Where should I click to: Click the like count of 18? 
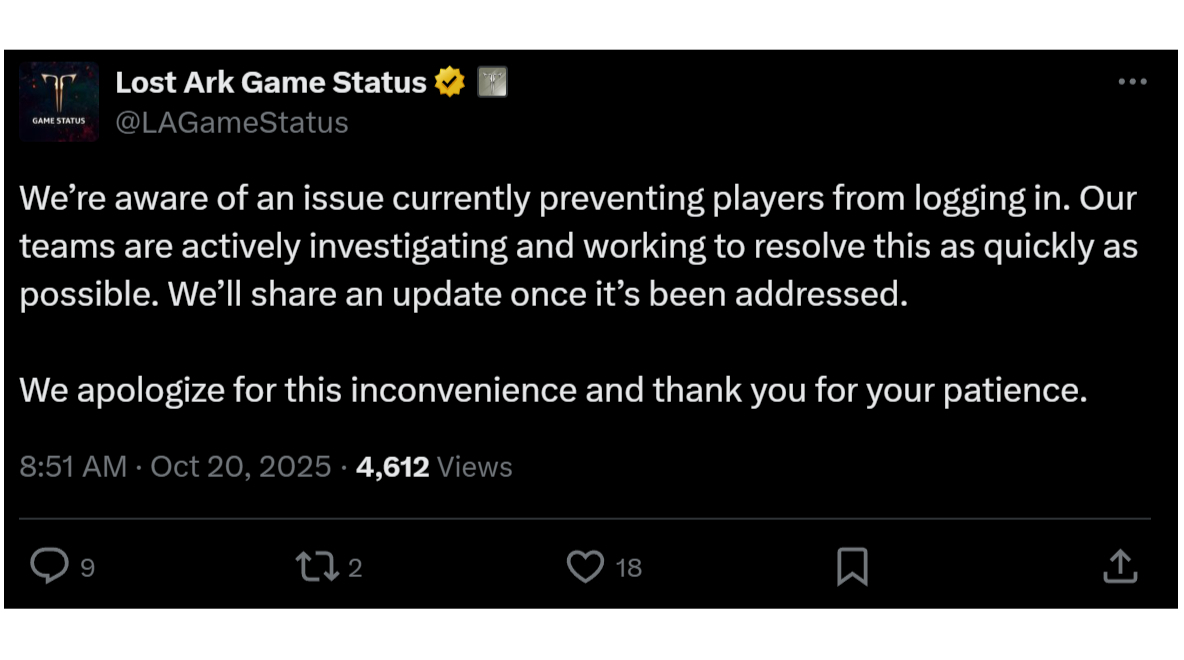pos(628,568)
